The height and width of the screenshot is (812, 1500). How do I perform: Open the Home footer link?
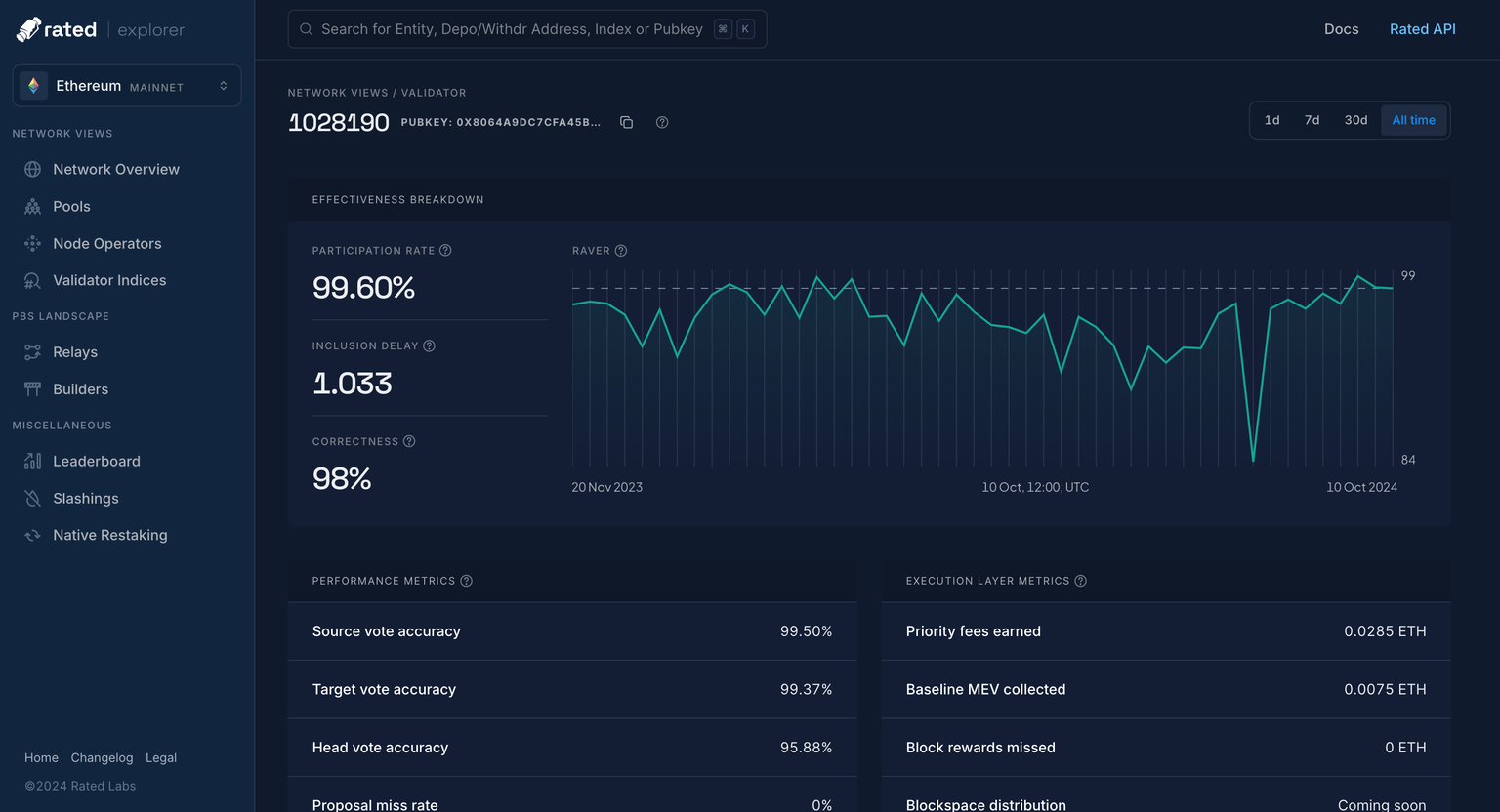pos(41,757)
